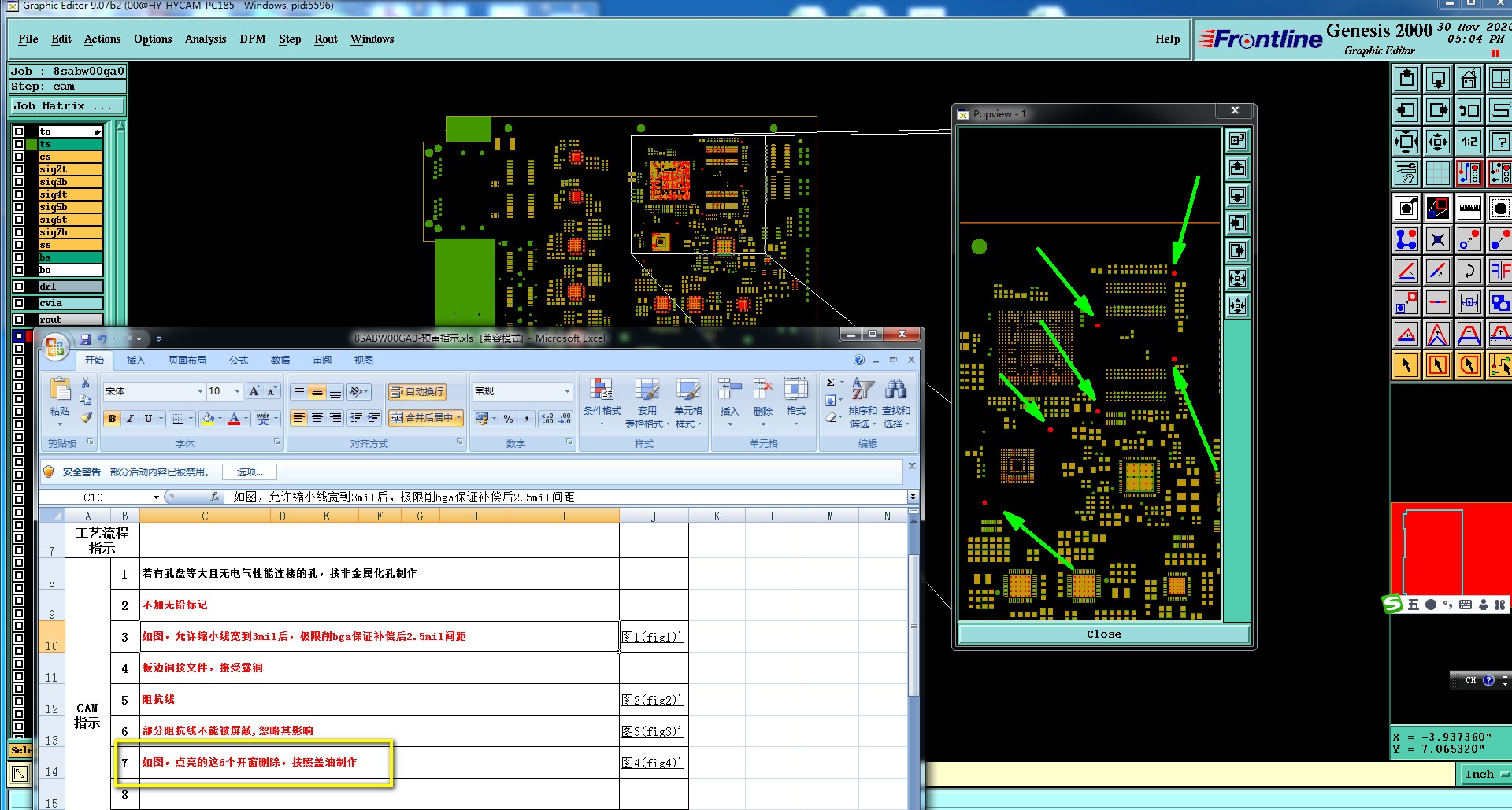Click the percent style icon in ribbon

[508, 418]
